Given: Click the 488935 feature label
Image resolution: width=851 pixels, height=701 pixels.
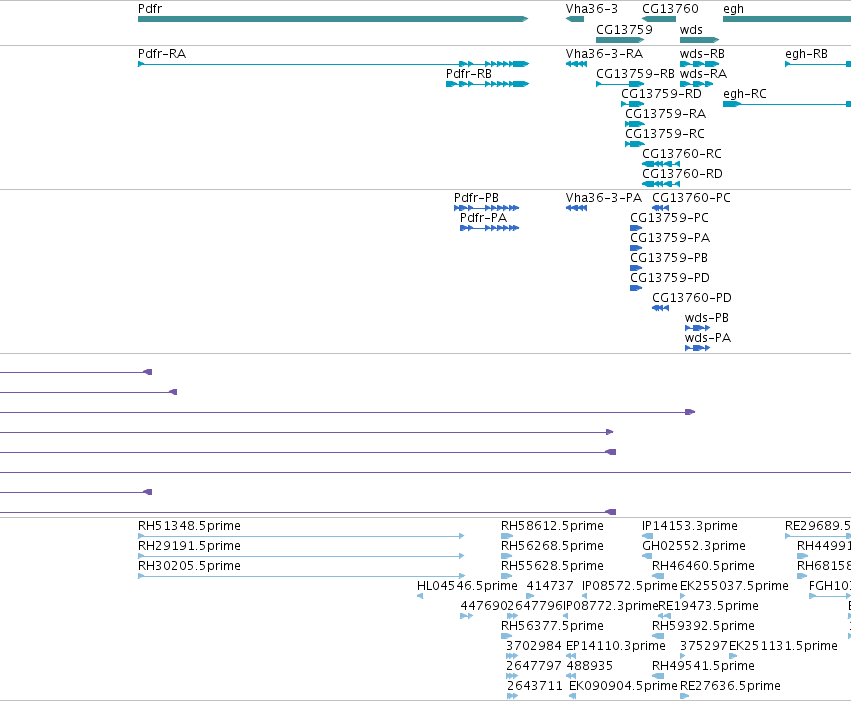Looking at the screenshot, I should pos(589,667).
